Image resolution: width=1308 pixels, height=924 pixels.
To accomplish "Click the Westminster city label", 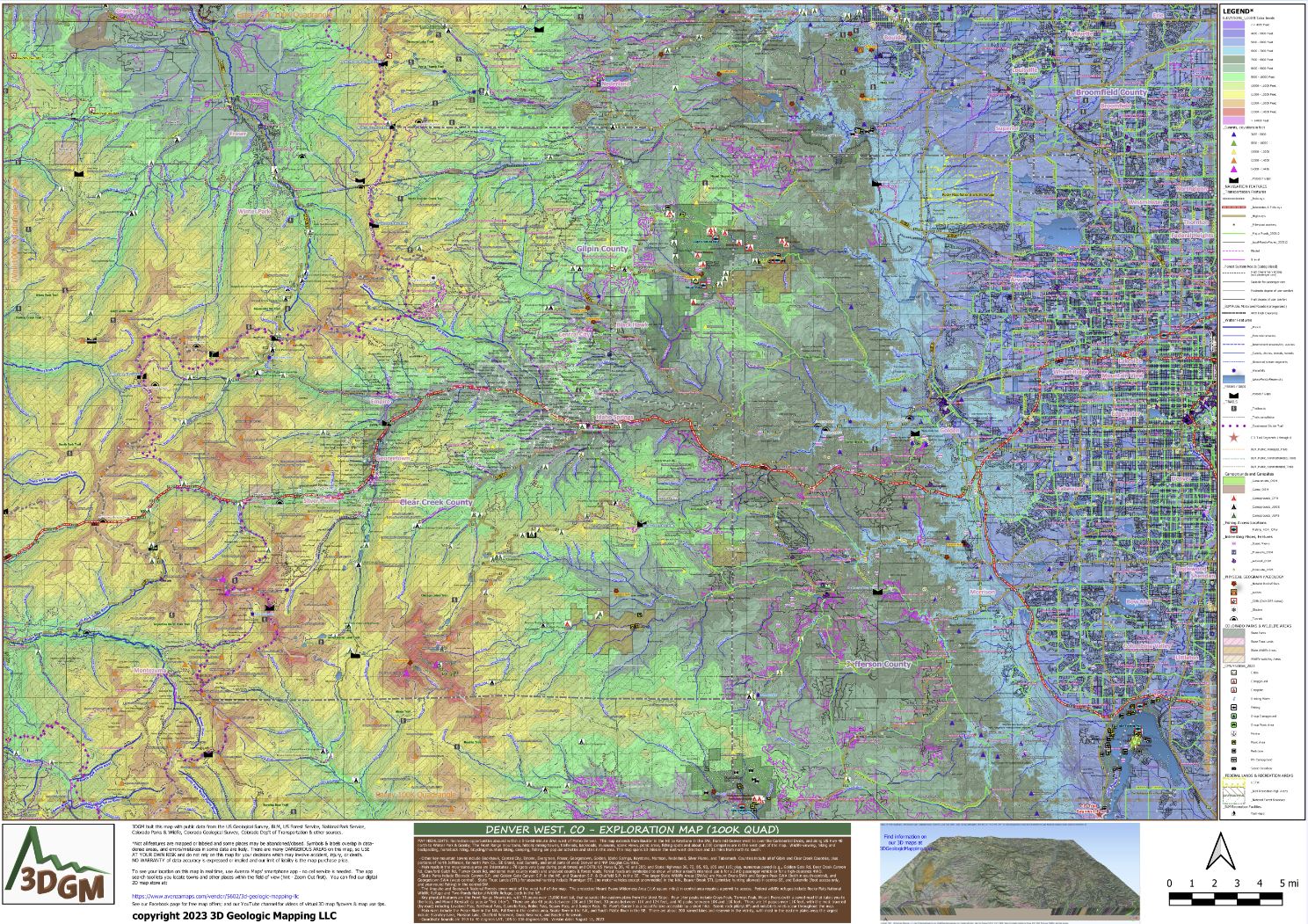I will click(1145, 202).
